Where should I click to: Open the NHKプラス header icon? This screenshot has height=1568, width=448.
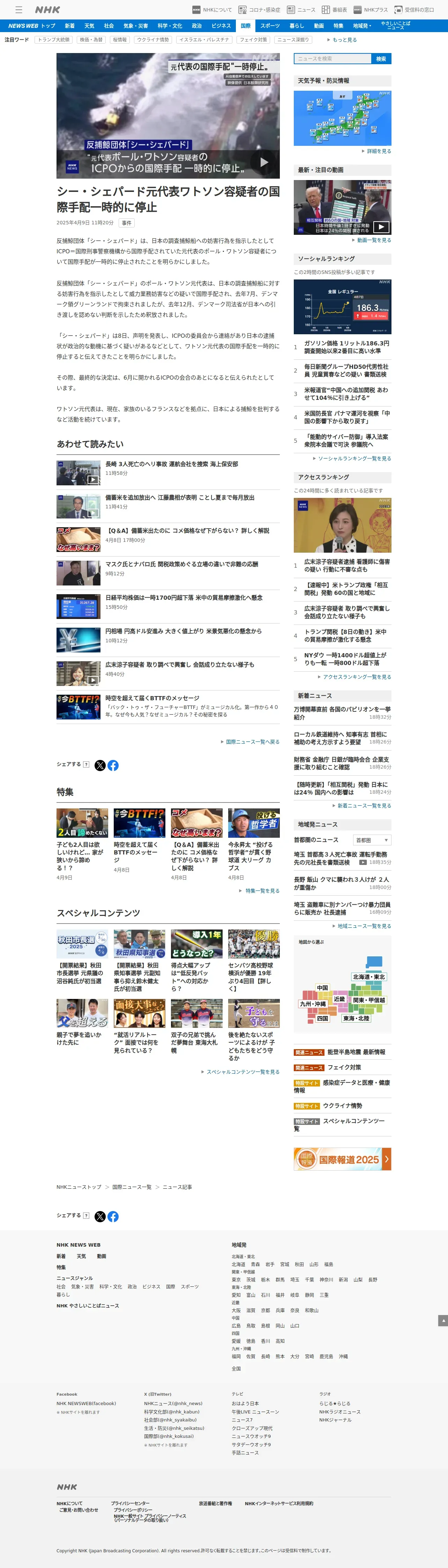point(371,10)
